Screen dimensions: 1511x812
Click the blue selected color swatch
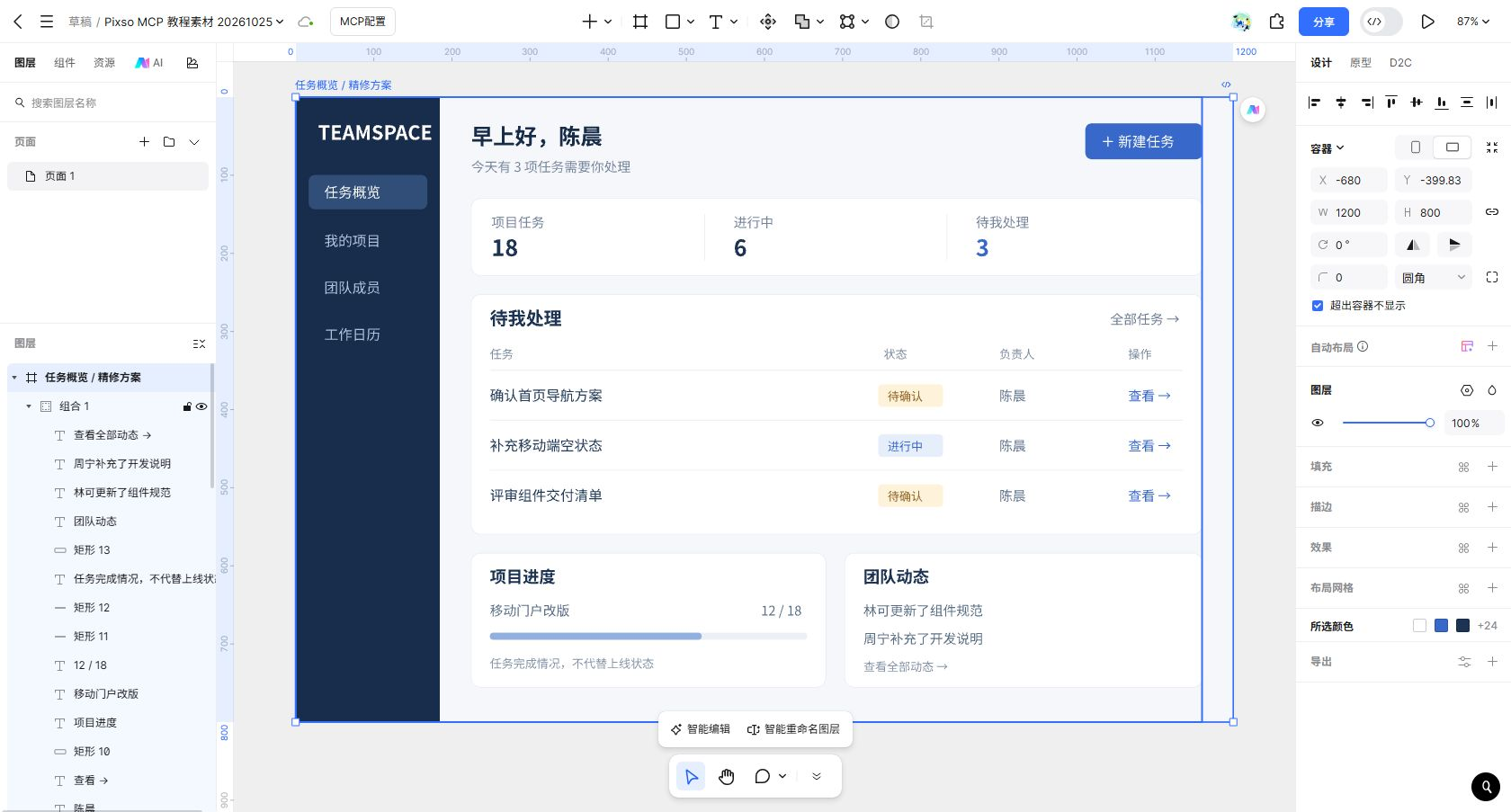pos(1442,626)
